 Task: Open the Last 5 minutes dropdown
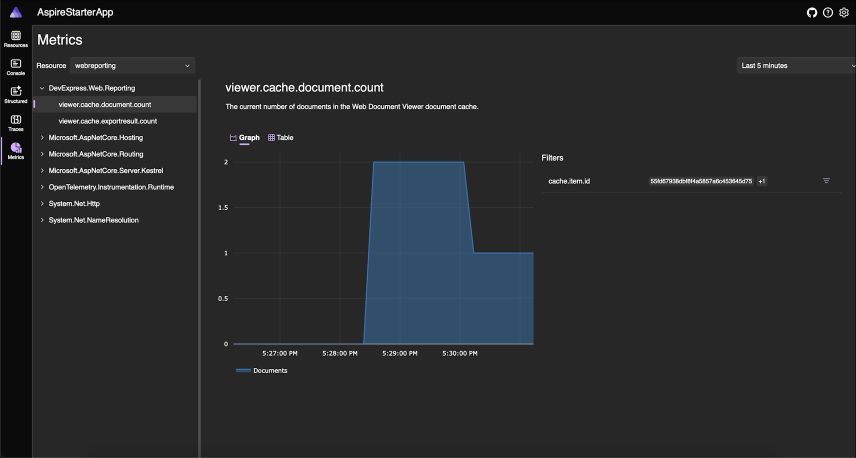[795, 66]
